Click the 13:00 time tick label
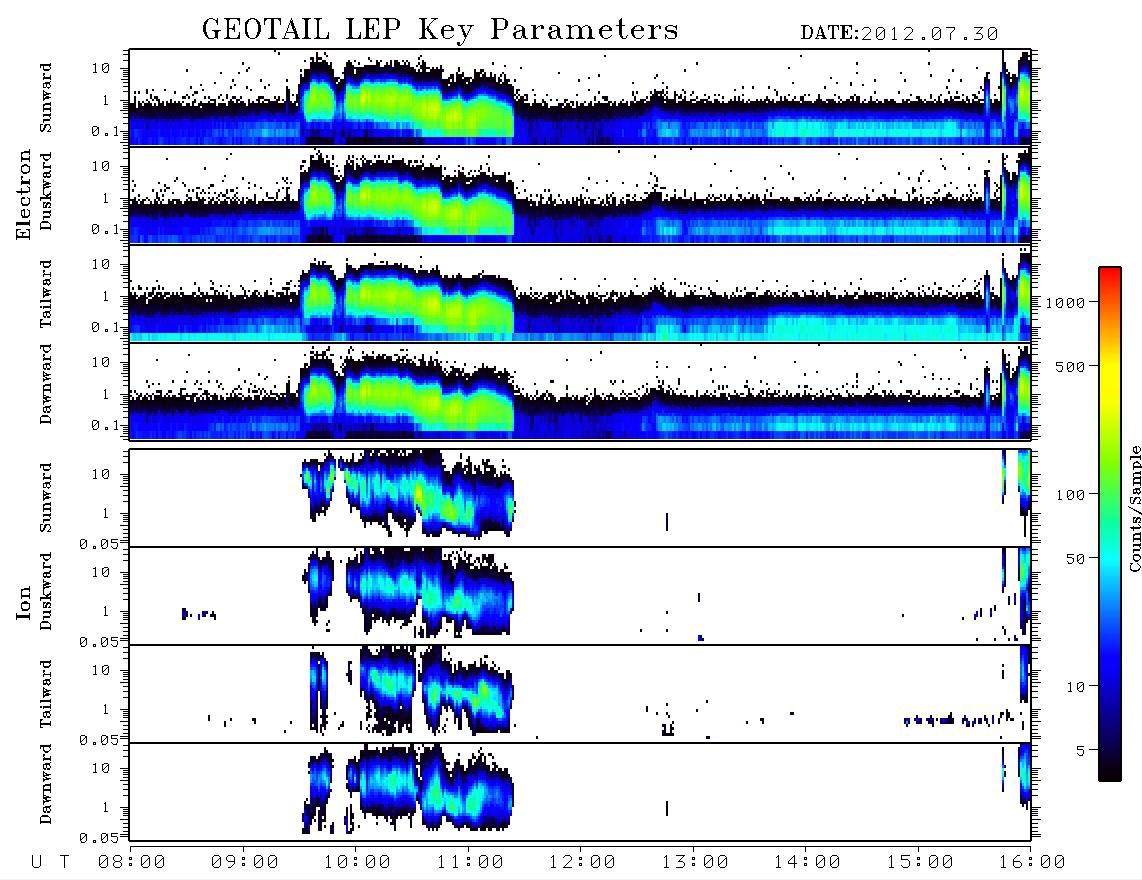Screen dimensions: 1142x880 tap(695, 863)
